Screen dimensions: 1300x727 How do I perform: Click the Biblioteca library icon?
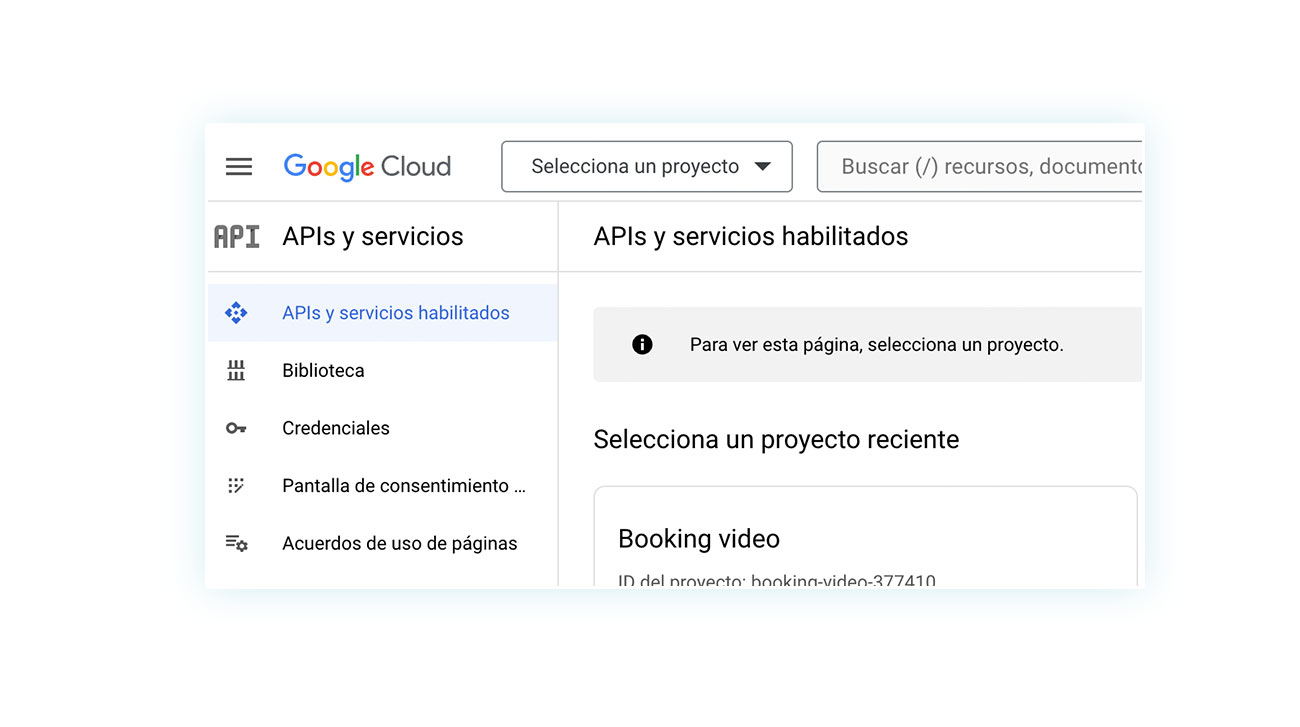(236, 371)
